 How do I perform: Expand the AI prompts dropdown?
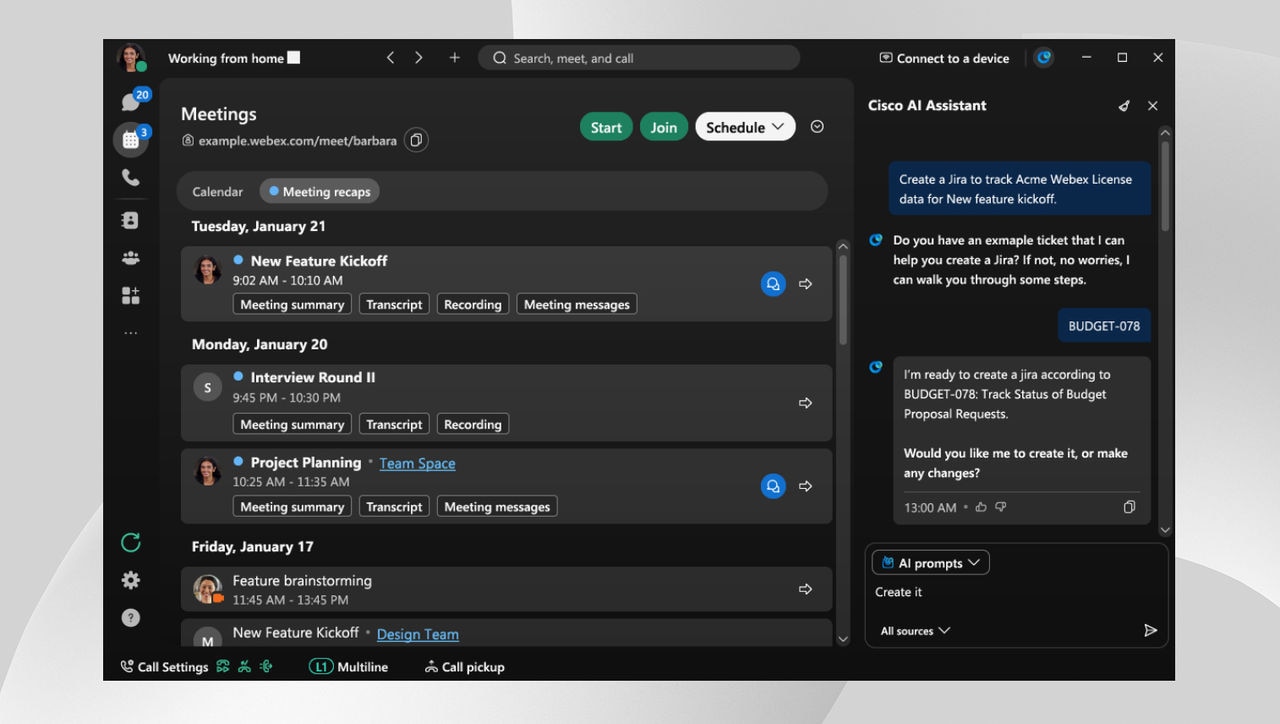(931, 563)
